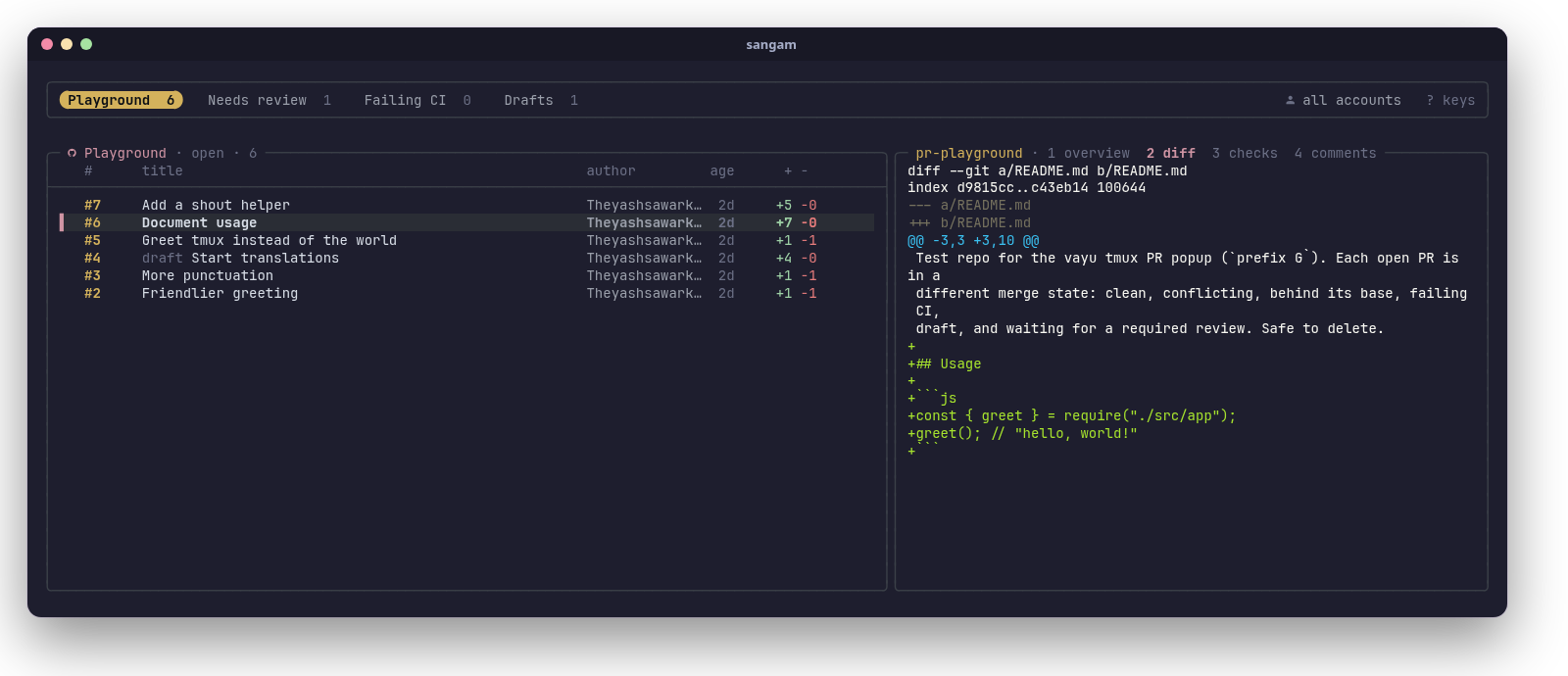Image resolution: width=1568 pixels, height=676 pixels.
Task: Click the age column header
Action: click(x=722, y=170)
